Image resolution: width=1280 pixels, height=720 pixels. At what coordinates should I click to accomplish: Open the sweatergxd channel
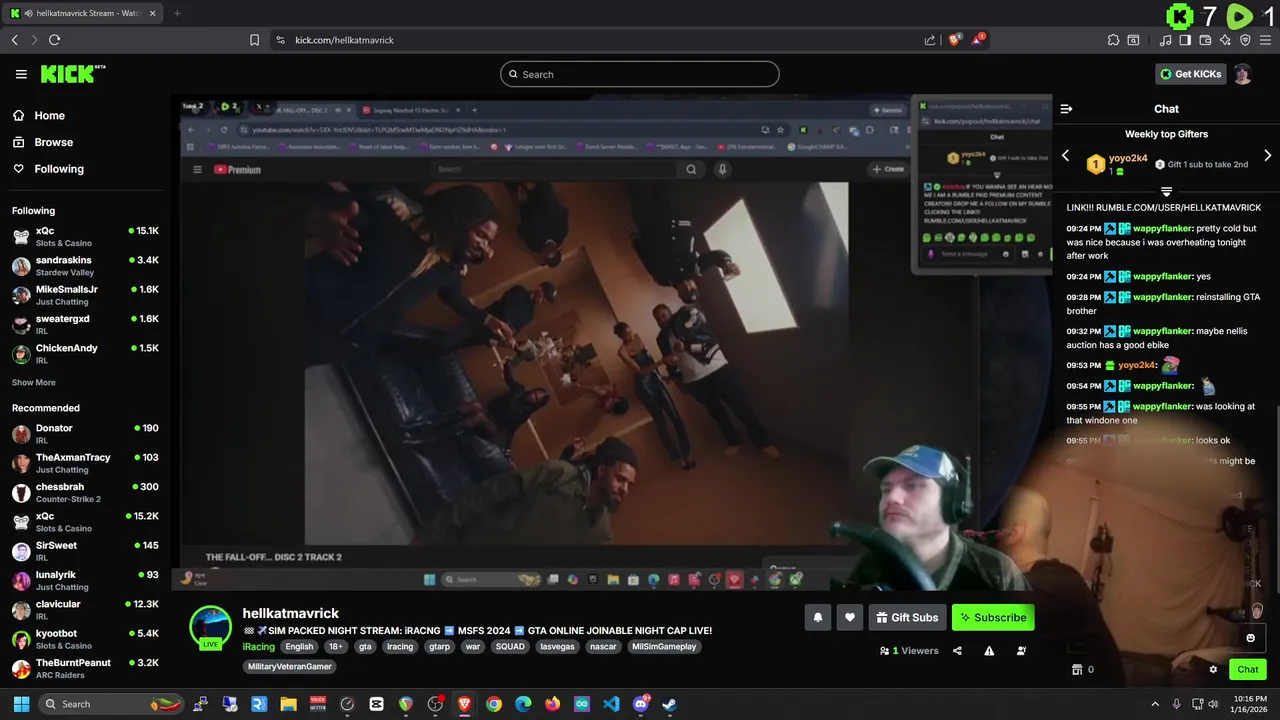click(x=85, y=324)
